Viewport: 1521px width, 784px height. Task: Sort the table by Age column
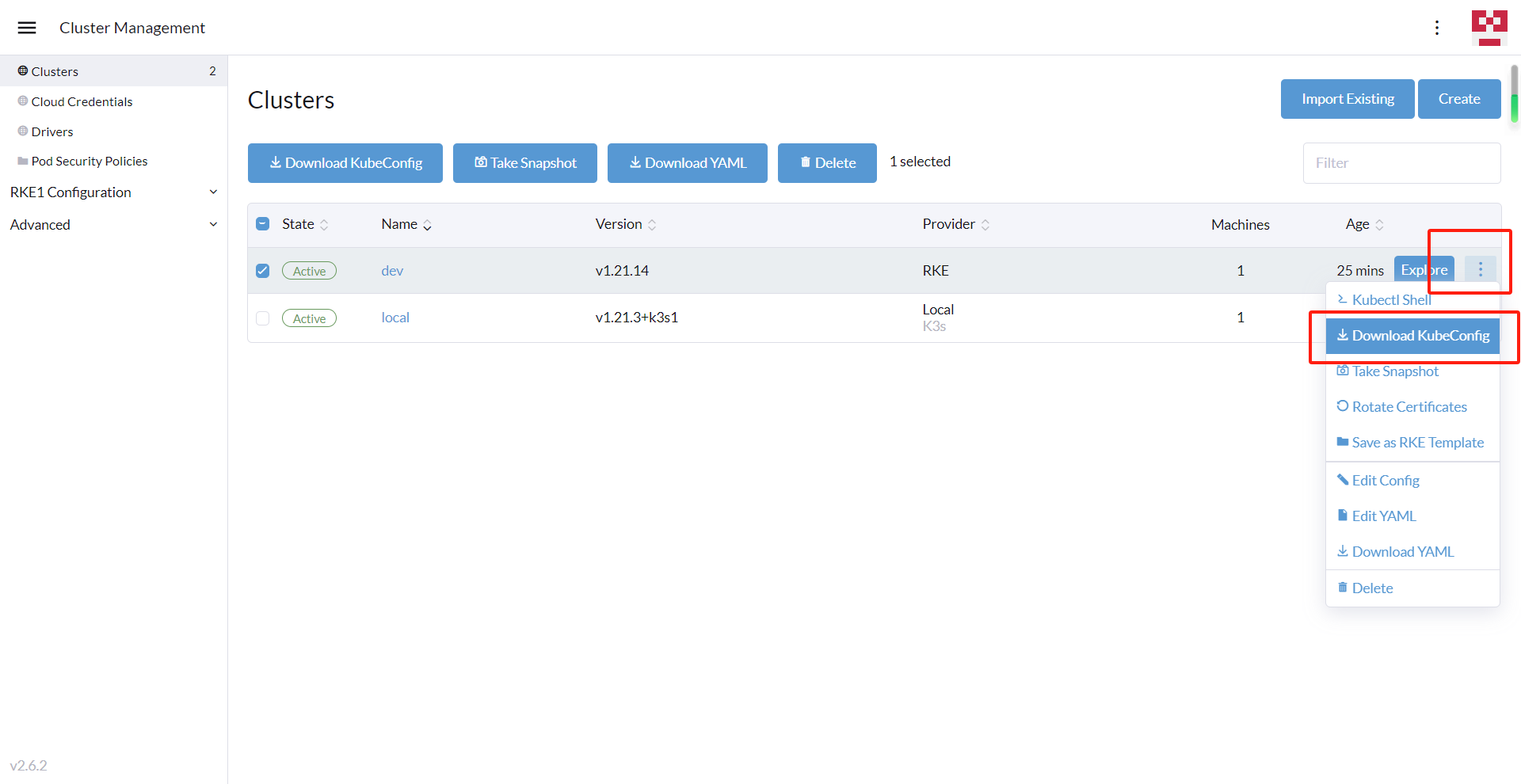click(1364, 224)
